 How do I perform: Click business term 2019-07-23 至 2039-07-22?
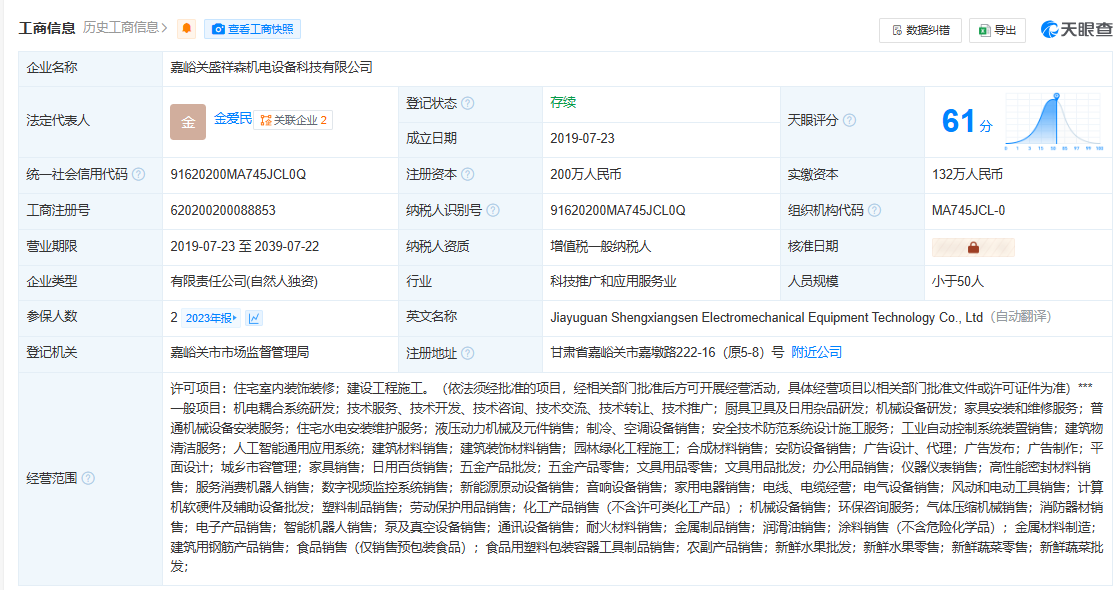click(x=244, y=246)
